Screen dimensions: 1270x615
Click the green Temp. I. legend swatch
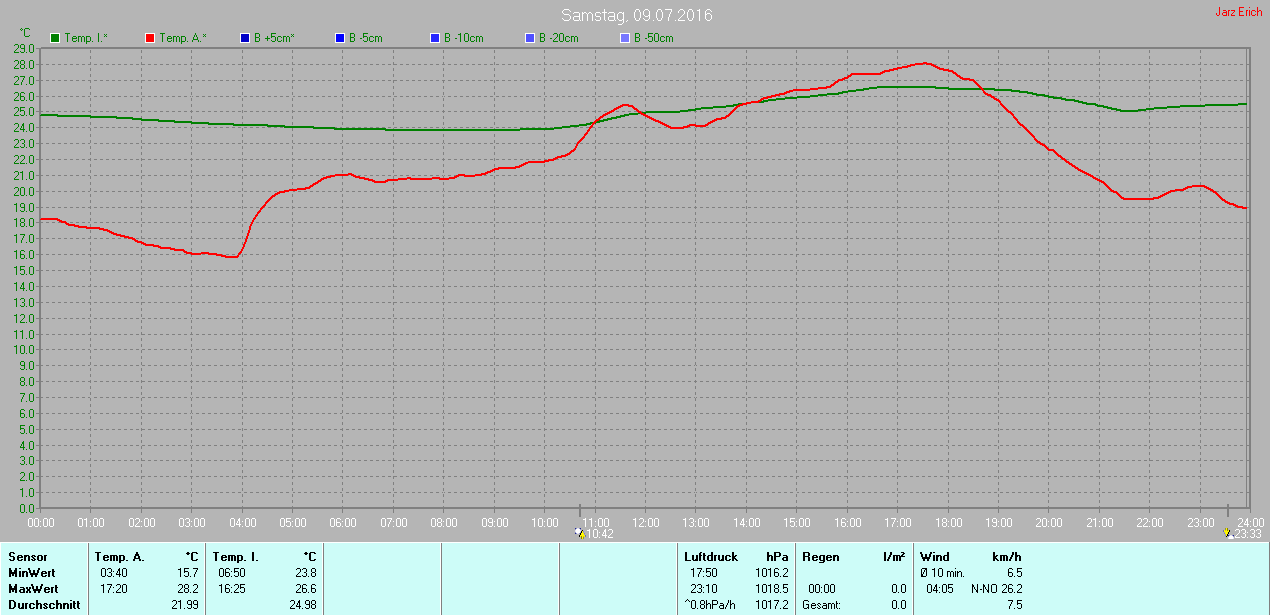pyautogui.click(x=55, y=38)
